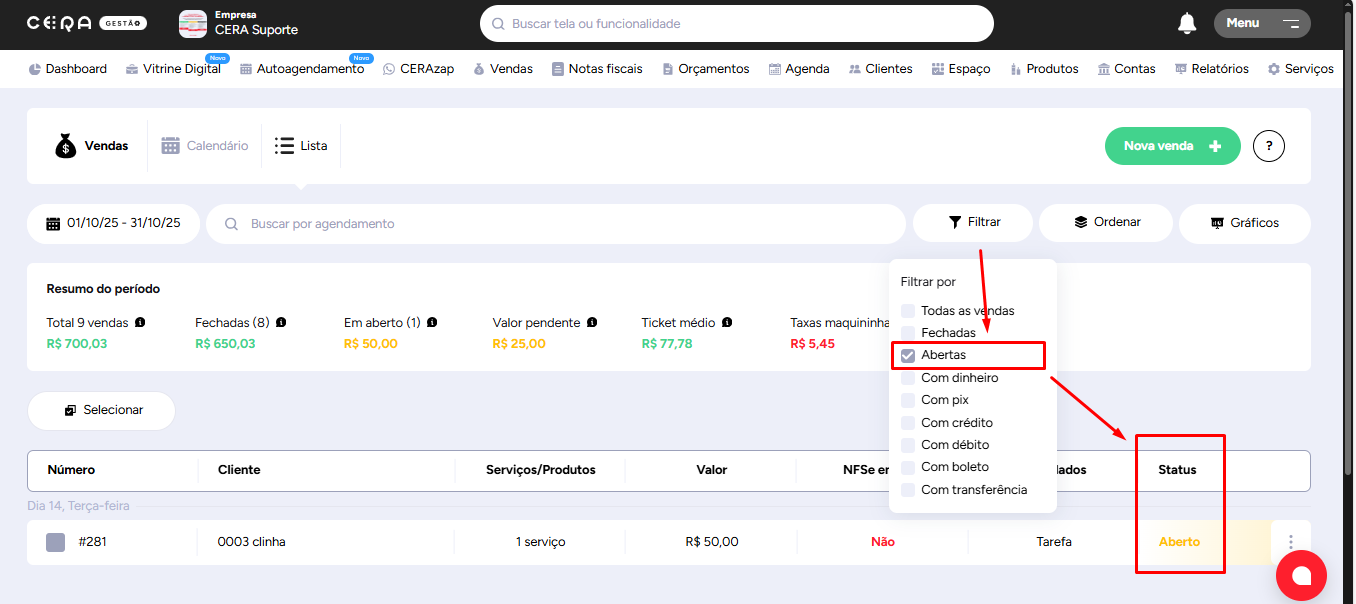1356x604 pixels.
Task: Open the date range picker 01/10/25 - 31/10/25
Action: tap(113, 224)
